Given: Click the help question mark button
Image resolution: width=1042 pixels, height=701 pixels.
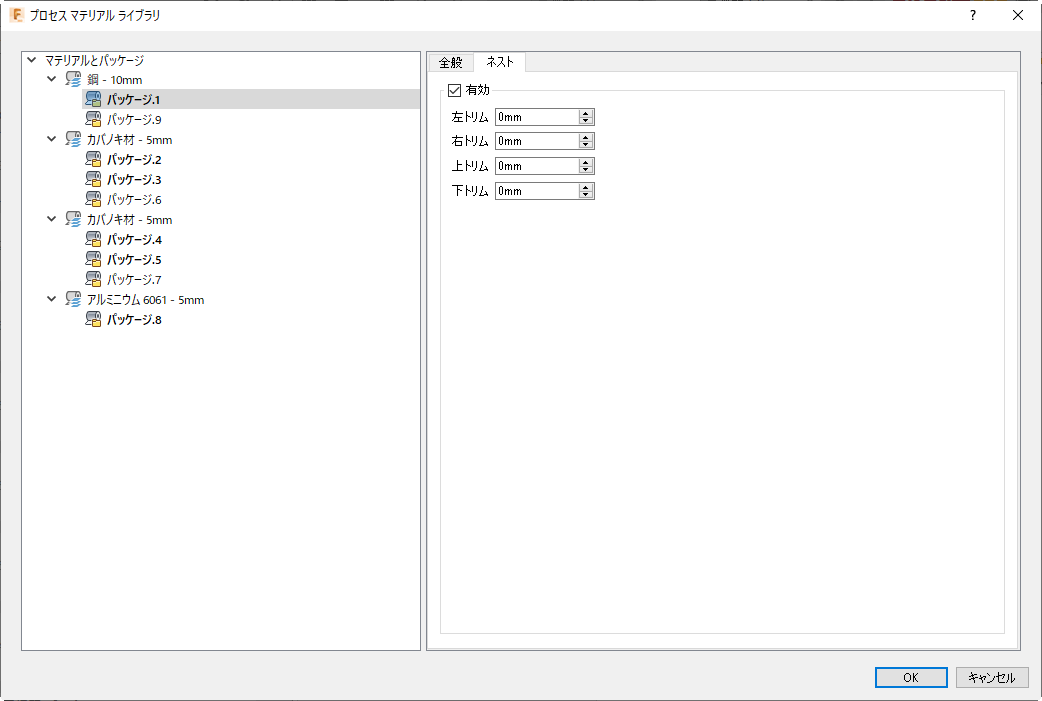Looking at the screenshot, I should pyautogui.click(x=973, y=15).
